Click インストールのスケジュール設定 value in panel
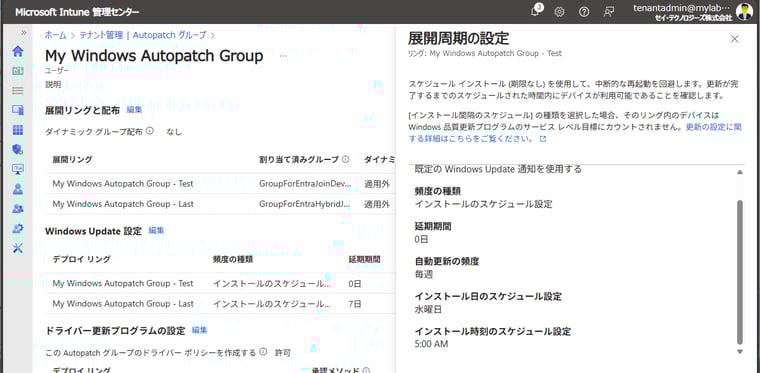The height and width of the screenshot is (373, 760). [484, 204]
